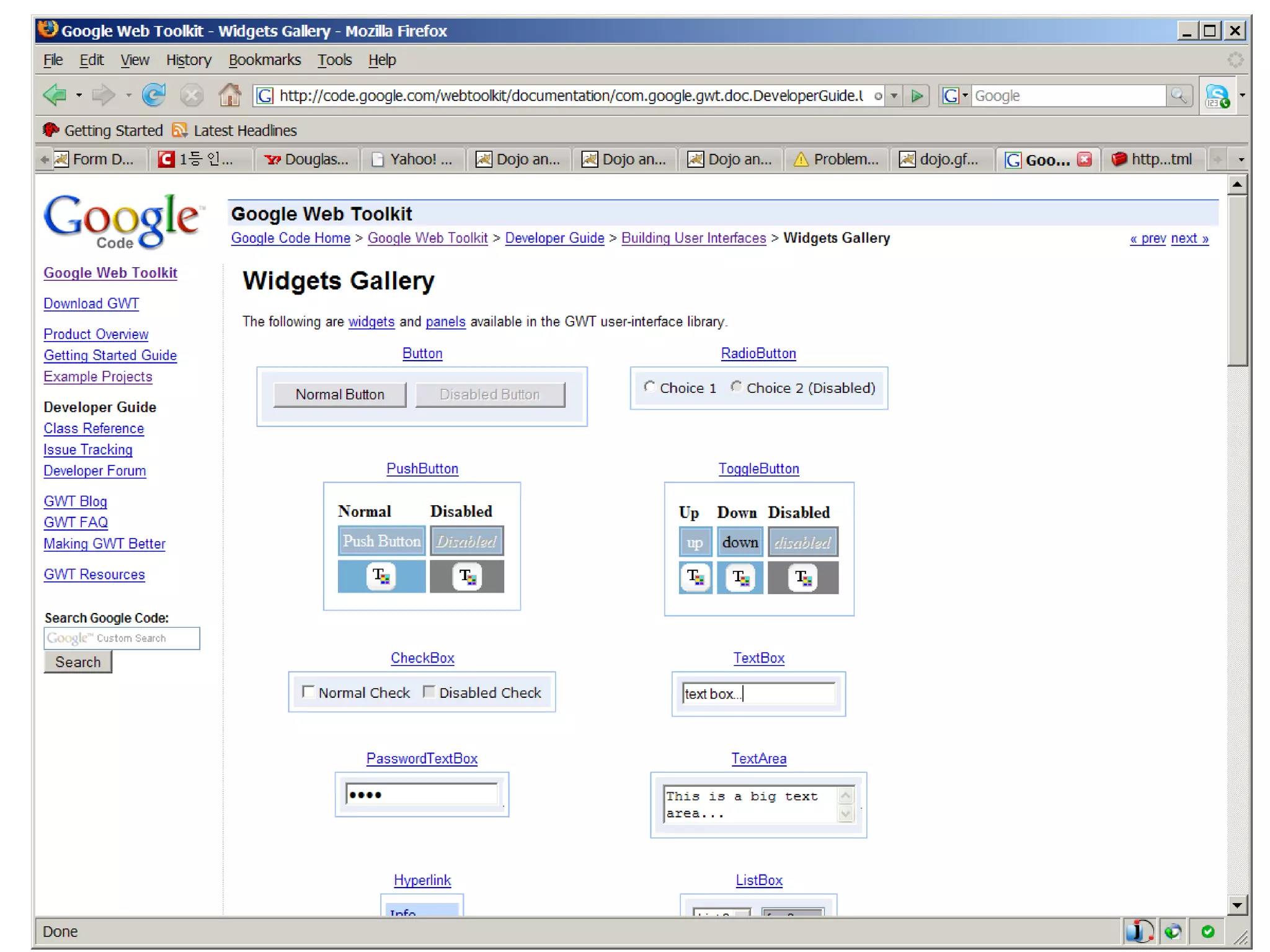
Task: Close the active Goo... tab
Action: 1084,159
